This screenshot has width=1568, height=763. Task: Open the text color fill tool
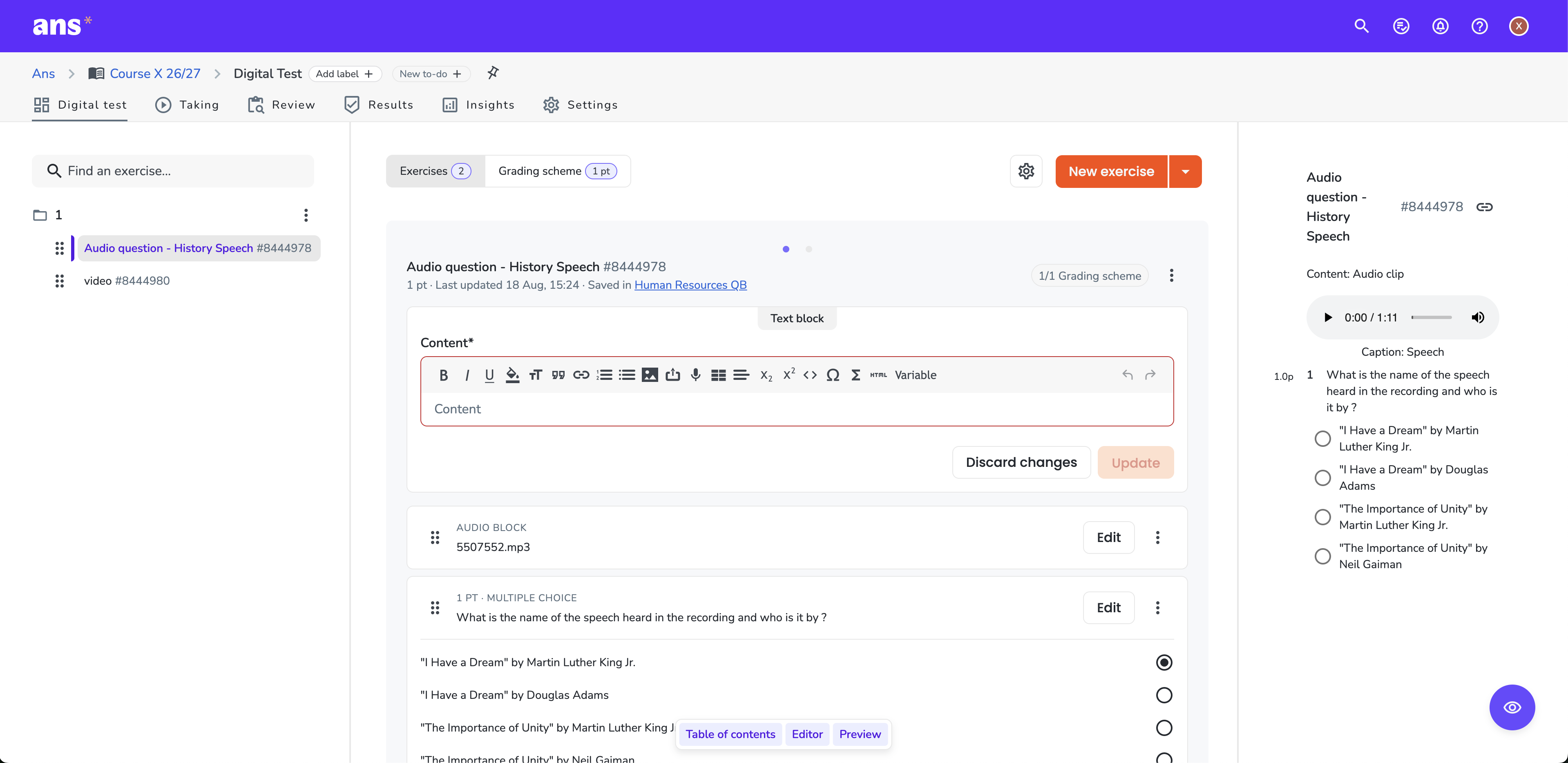(x=513, y=375)
